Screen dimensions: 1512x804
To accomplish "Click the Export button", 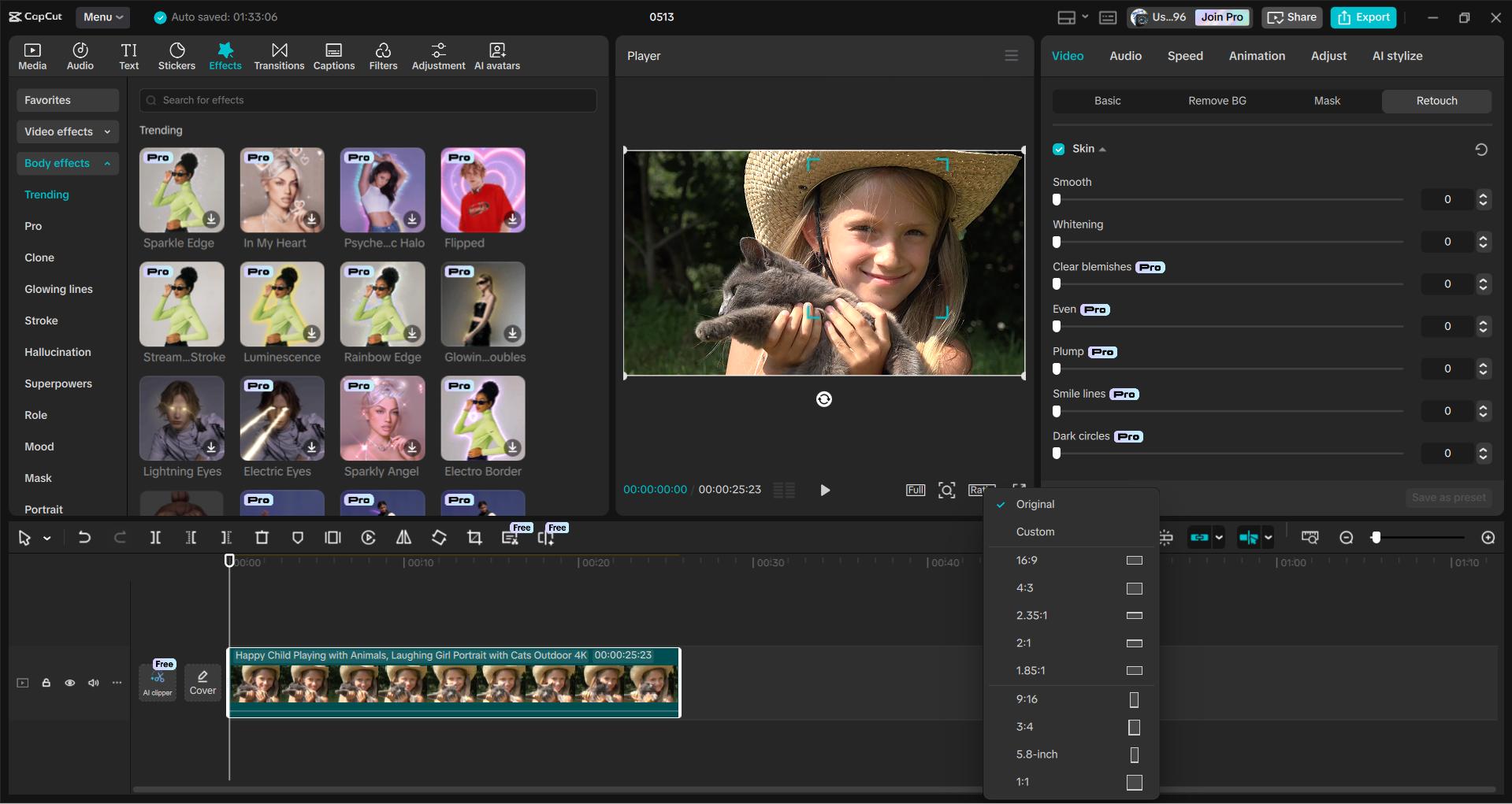I will pos(1362,17).
